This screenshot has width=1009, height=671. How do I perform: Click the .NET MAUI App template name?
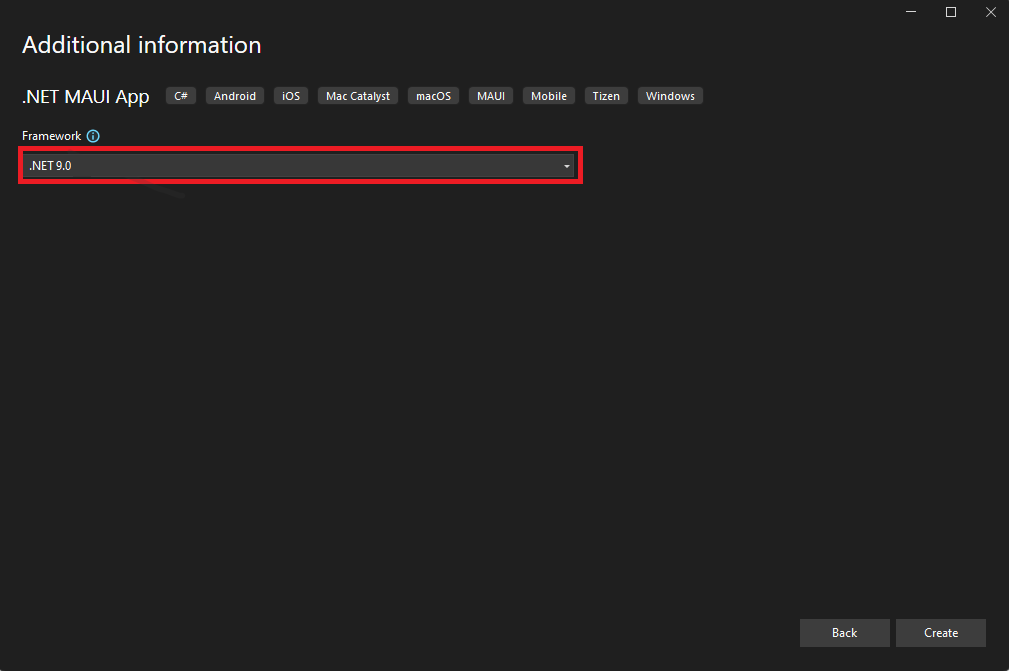coord(86,97)
